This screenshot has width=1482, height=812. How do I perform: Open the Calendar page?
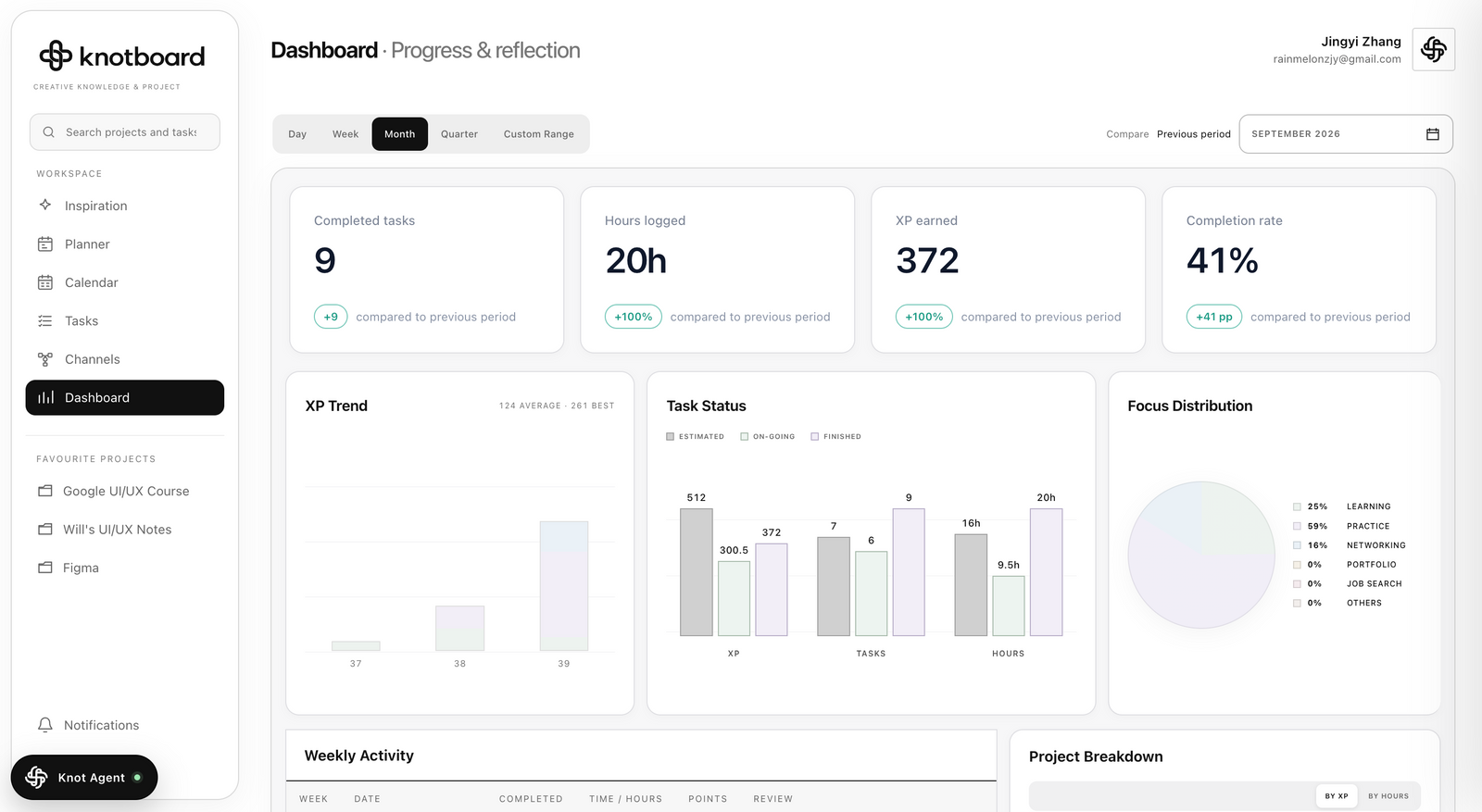[125, 282]
